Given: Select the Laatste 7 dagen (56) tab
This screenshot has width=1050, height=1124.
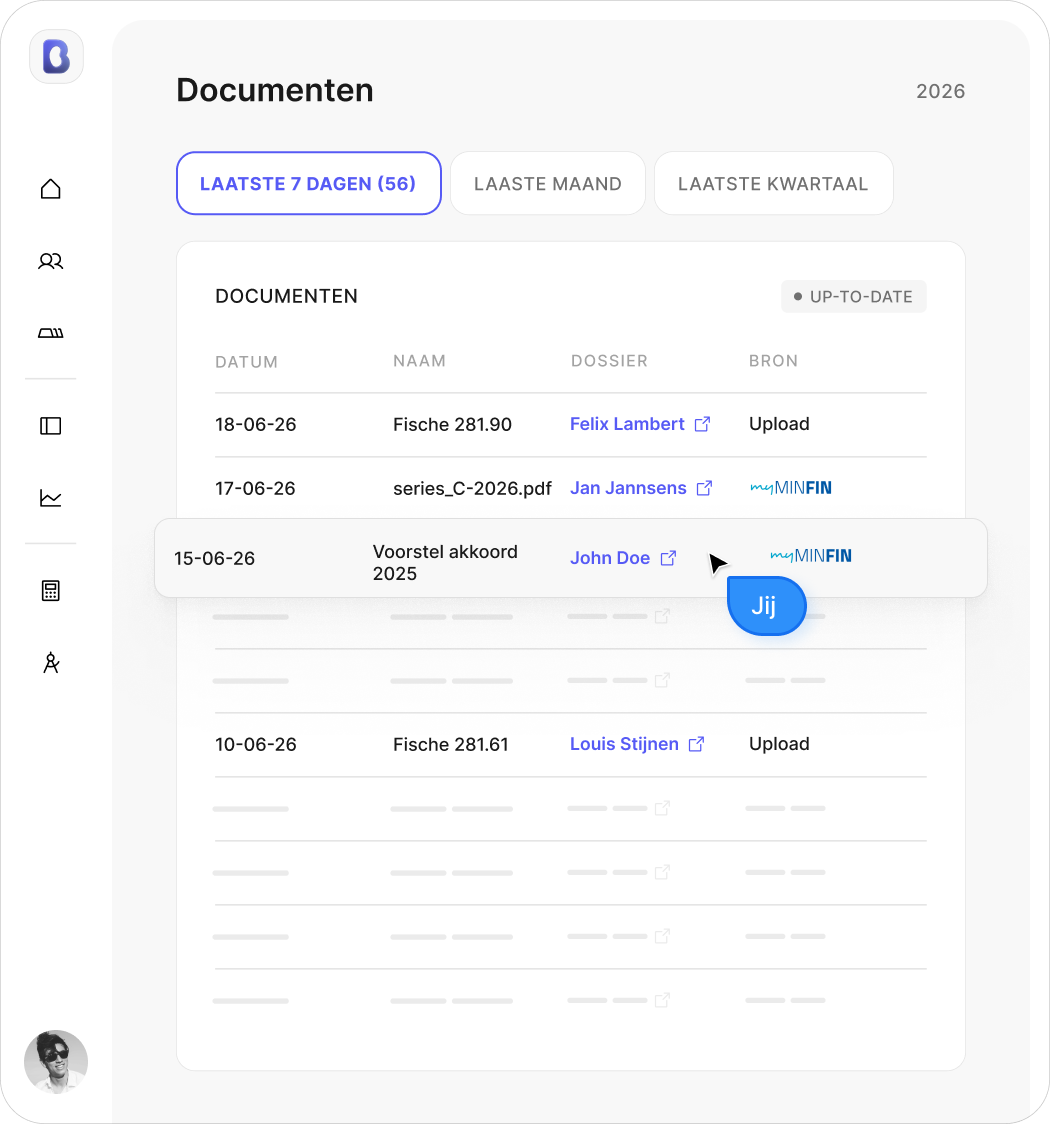Looking at the screenshot, I should [308, 184].
